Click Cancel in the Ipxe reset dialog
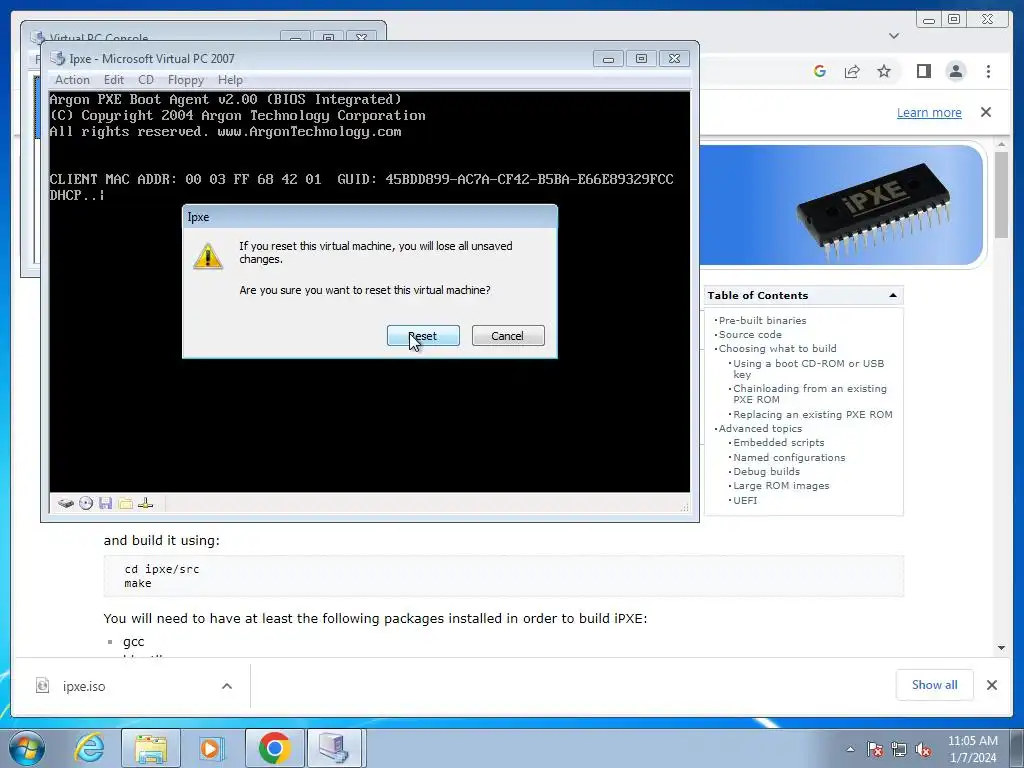This screenshot has height=768, width=1024. click(507, 336)
